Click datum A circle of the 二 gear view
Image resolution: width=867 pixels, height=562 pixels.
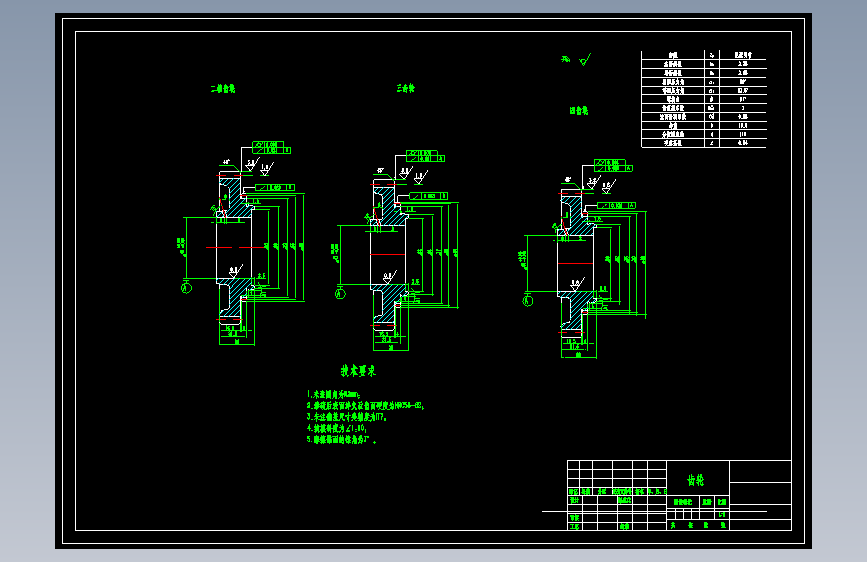pyautogui.click(x=186, y=288)
